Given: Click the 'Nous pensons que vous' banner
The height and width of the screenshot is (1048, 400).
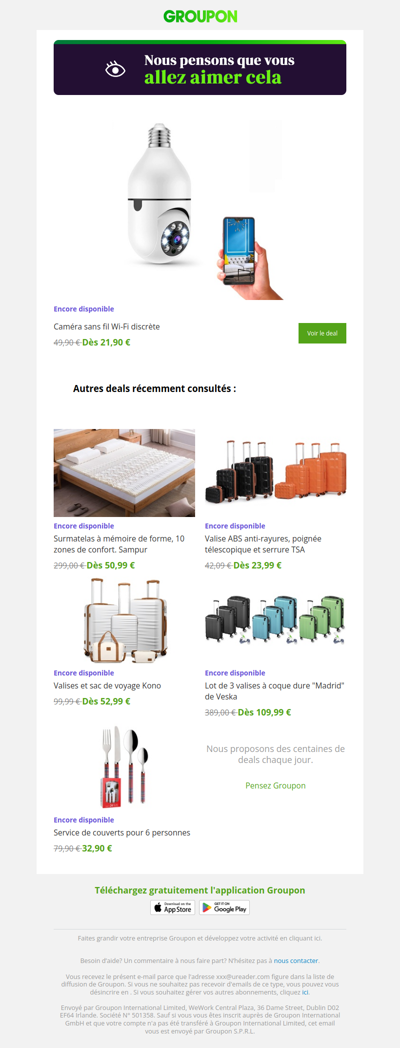Looking at the screenshot, I should [200, 68].
